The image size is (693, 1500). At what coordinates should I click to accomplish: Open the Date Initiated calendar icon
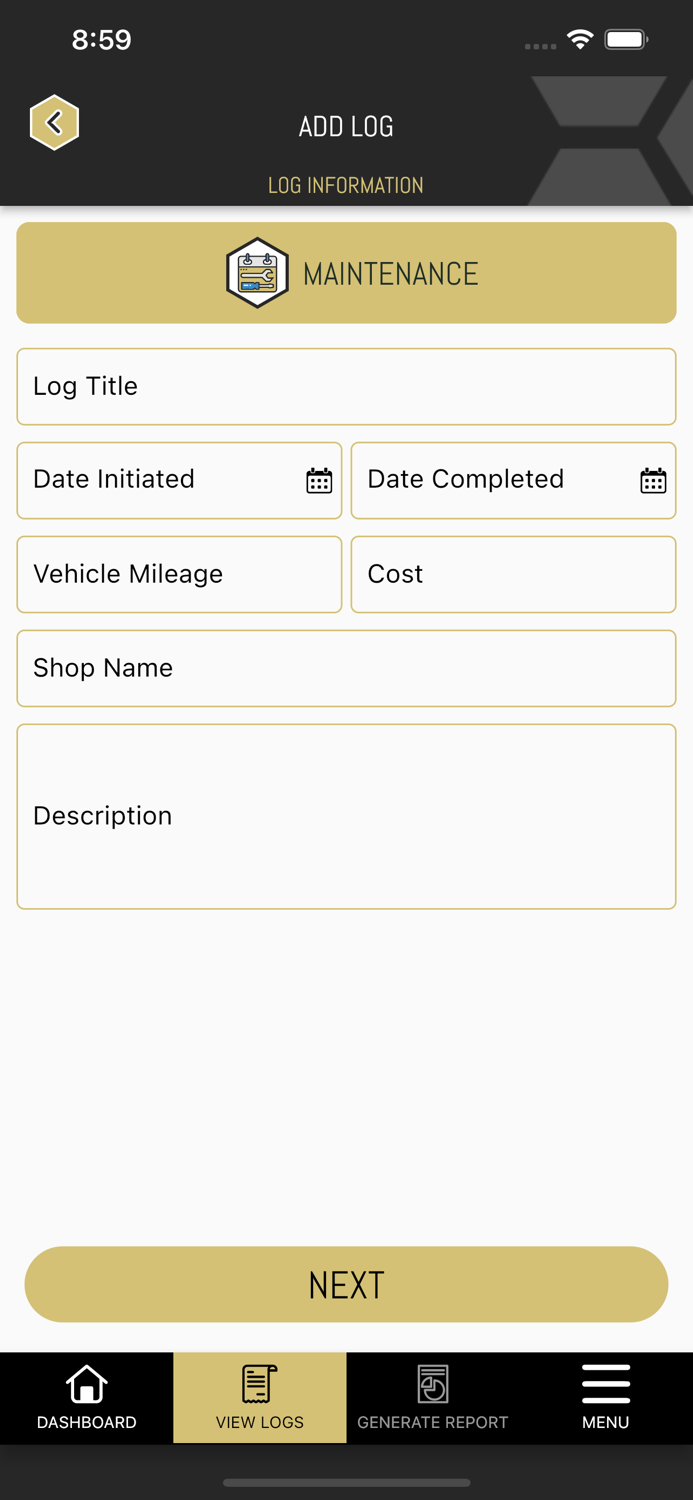click(x=318, y=480)
